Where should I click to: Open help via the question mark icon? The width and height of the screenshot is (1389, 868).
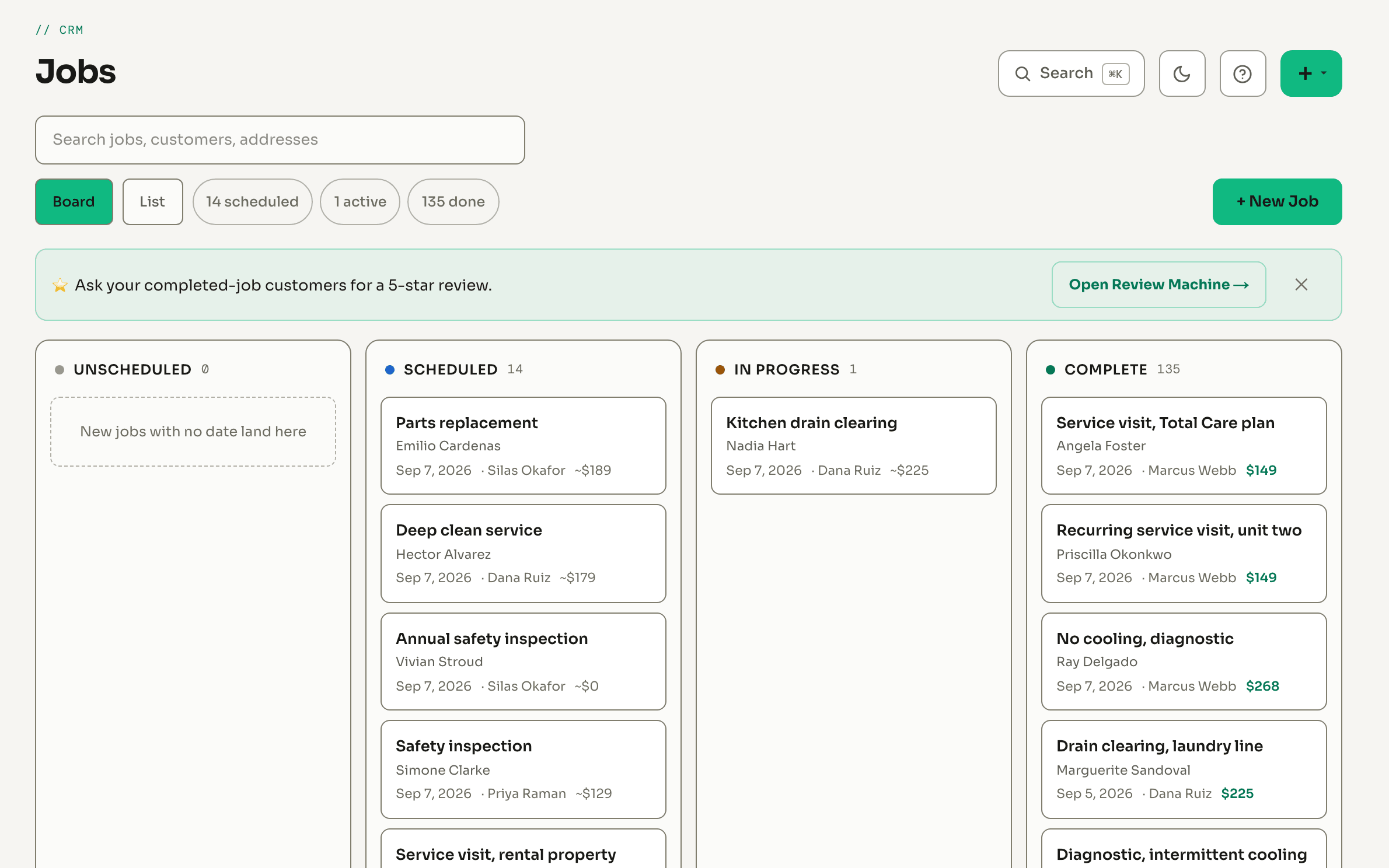1243,73
